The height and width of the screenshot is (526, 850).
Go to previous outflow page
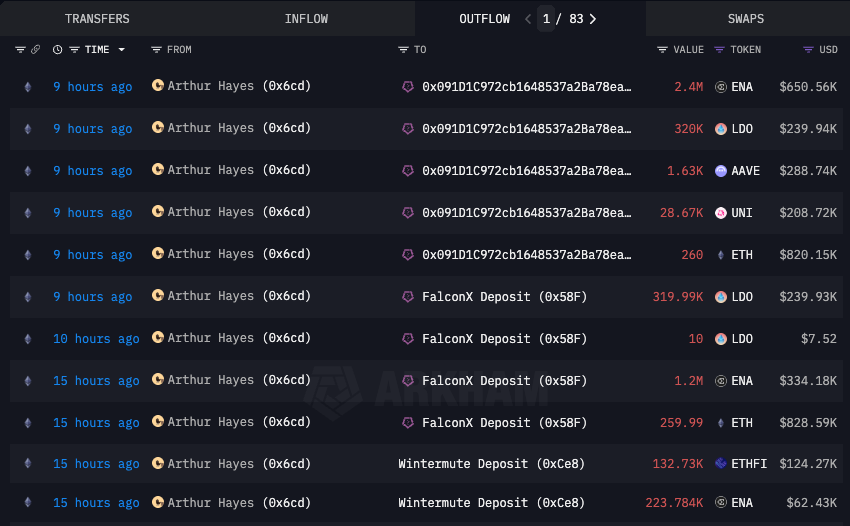tap(528, 19)
